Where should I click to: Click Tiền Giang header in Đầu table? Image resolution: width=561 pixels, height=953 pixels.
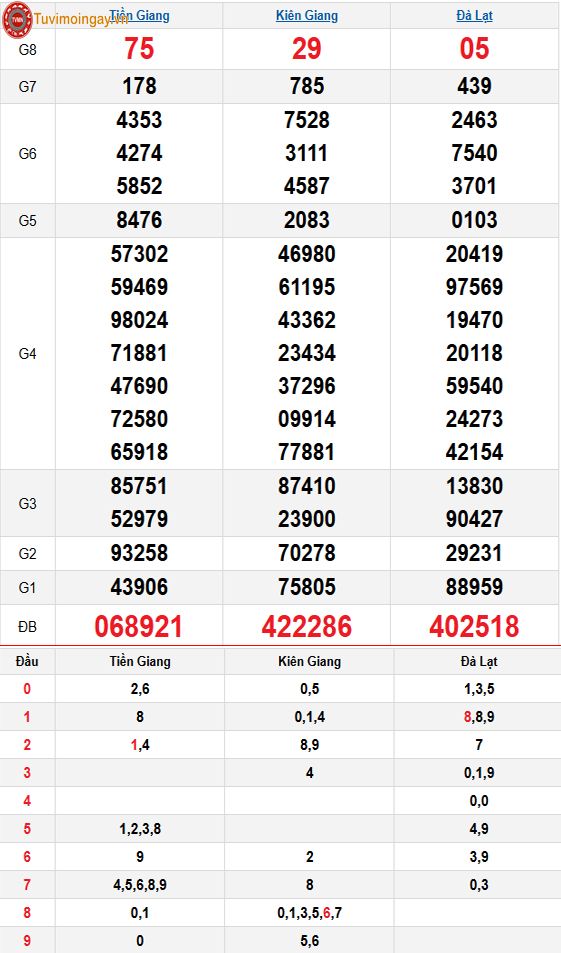140,661
